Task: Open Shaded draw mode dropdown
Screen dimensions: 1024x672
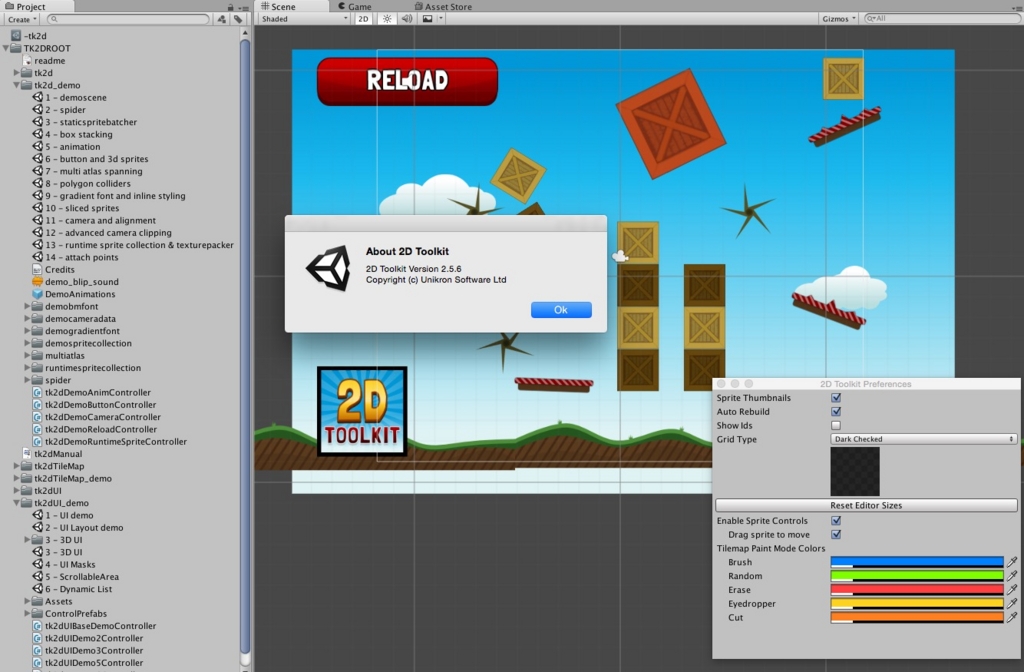Action: pyautogui.click(x=304, y=19)
